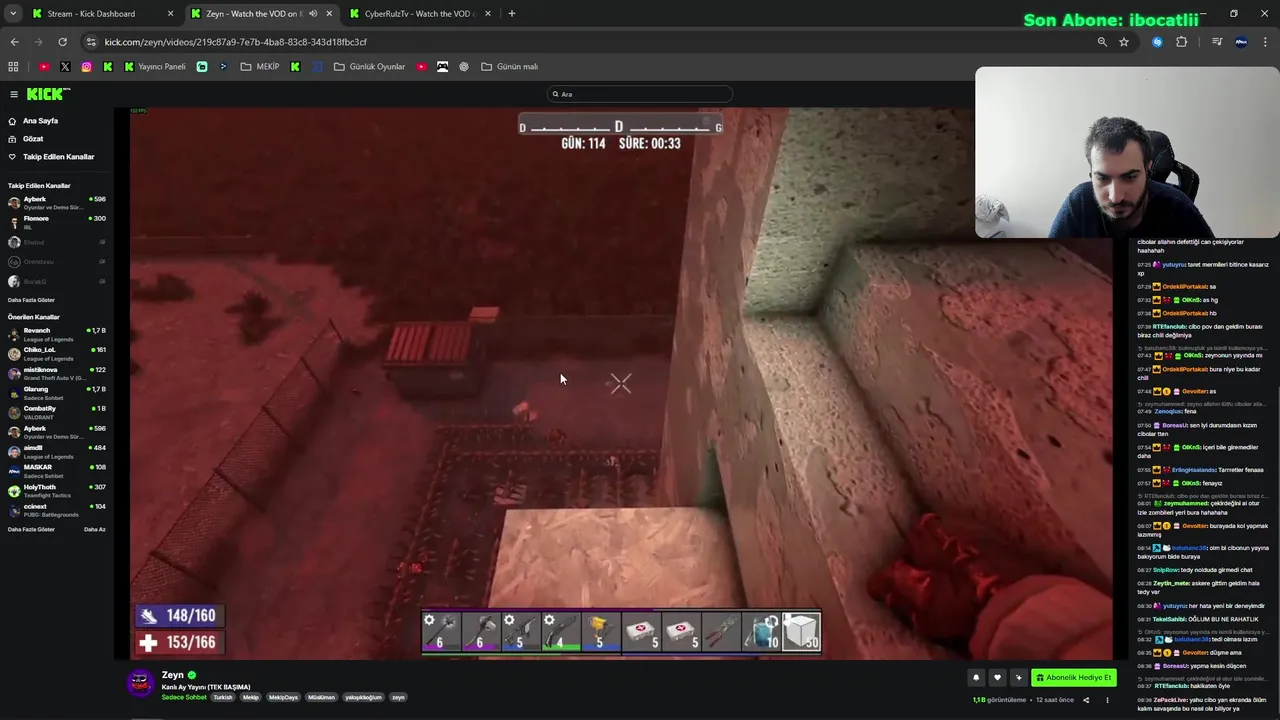1280x720 pixels.
Task: Open the browser three-dot menu
Action: click(x=1266, y=42)
